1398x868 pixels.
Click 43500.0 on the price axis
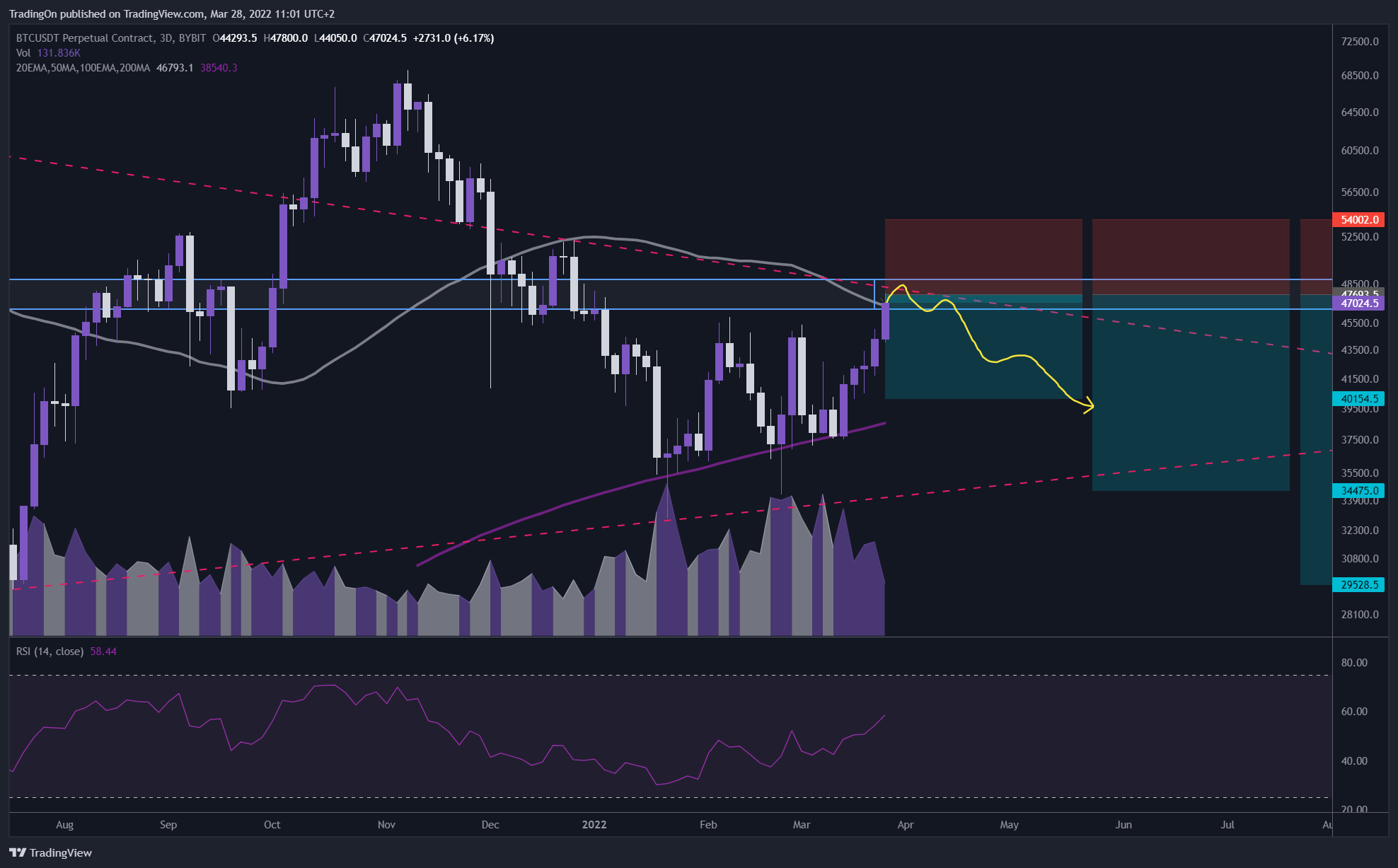(x=1360, y=350)
